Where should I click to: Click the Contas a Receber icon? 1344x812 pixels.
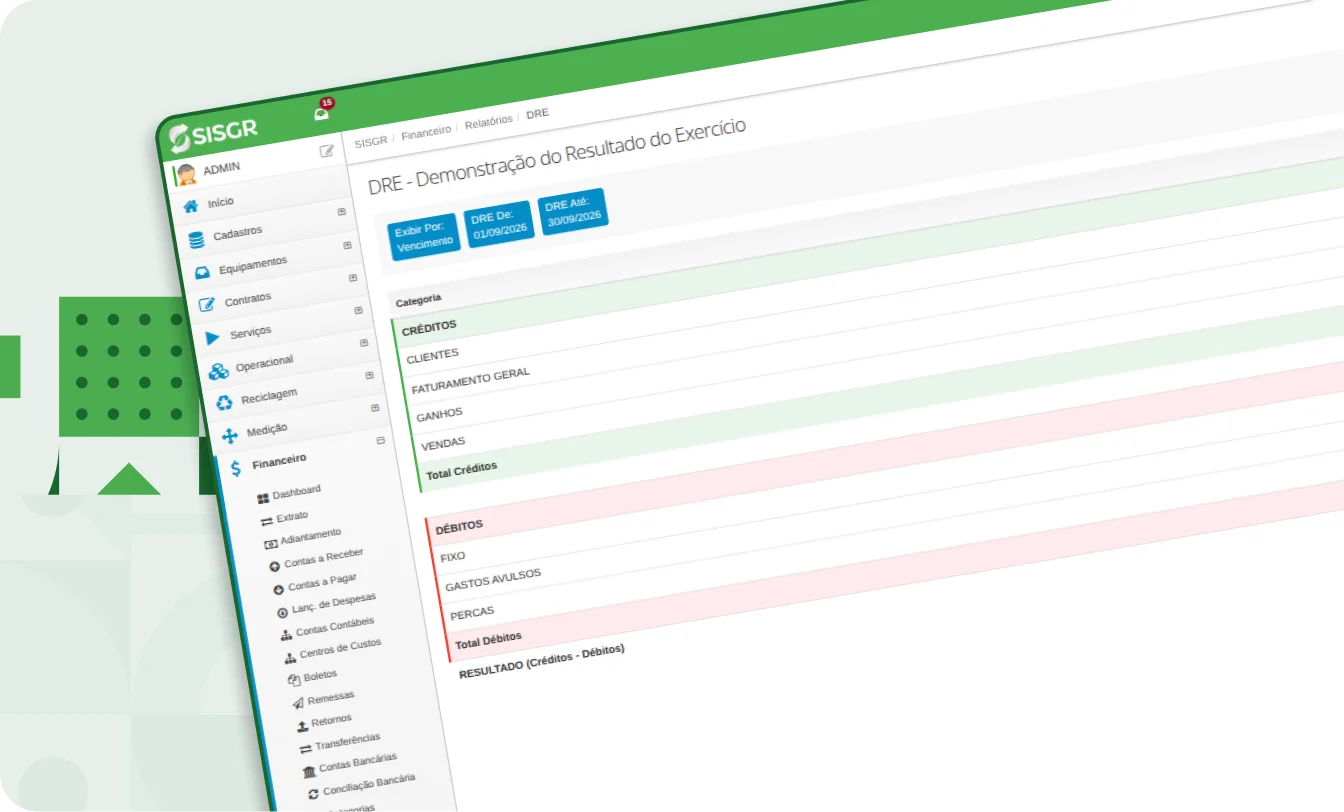[x=275, y=567]
